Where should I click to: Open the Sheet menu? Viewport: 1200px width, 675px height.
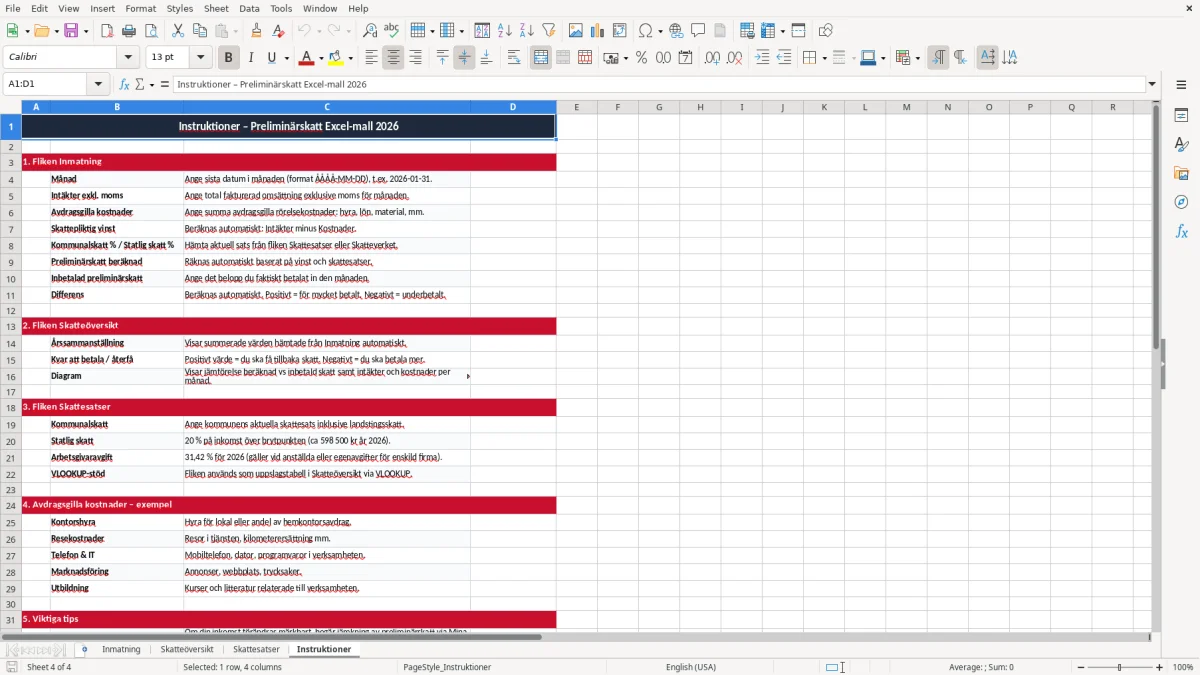point(216,8)
